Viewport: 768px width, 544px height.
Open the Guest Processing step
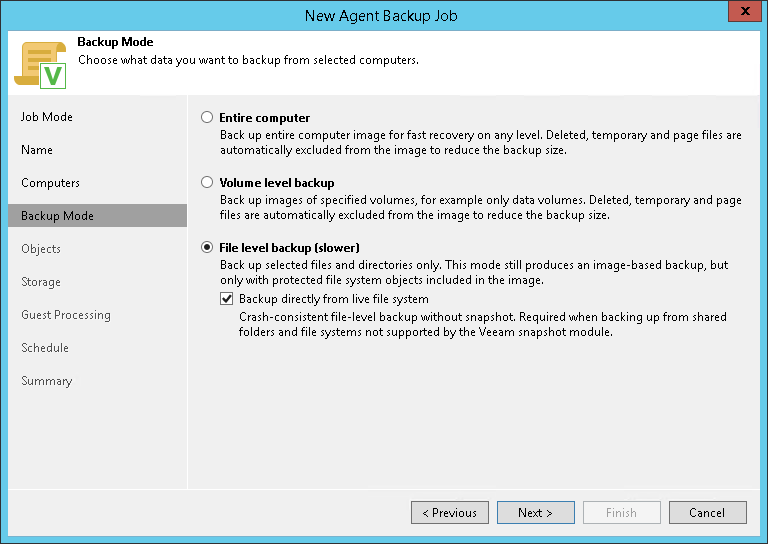(66, 315)
